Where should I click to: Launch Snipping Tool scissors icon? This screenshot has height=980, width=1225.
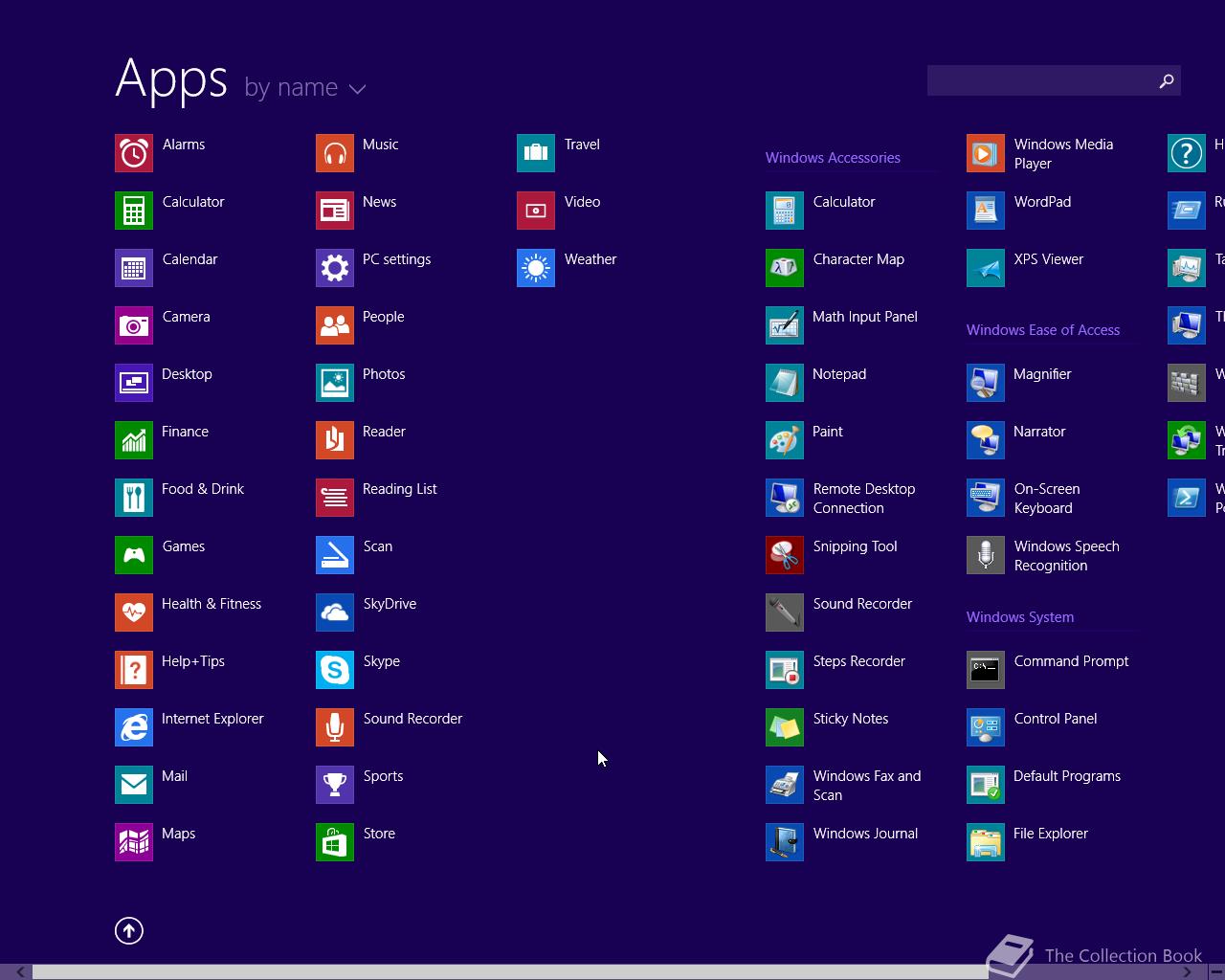[785, 555]
